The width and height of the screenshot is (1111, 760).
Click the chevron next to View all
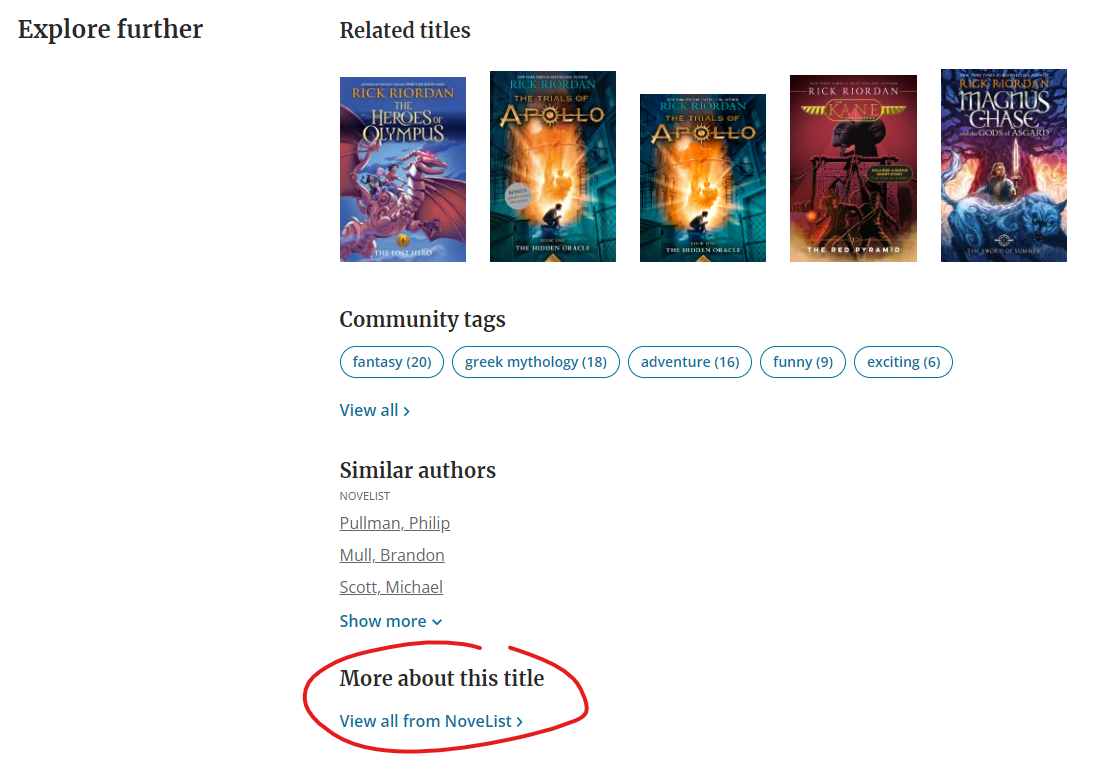406,410
